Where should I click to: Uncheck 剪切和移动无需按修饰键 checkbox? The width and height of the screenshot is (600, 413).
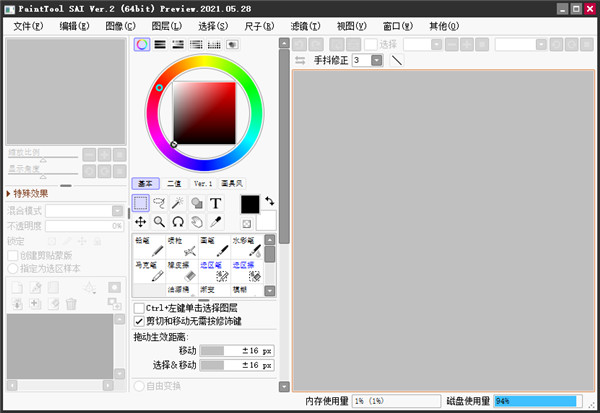coord(139,321)
